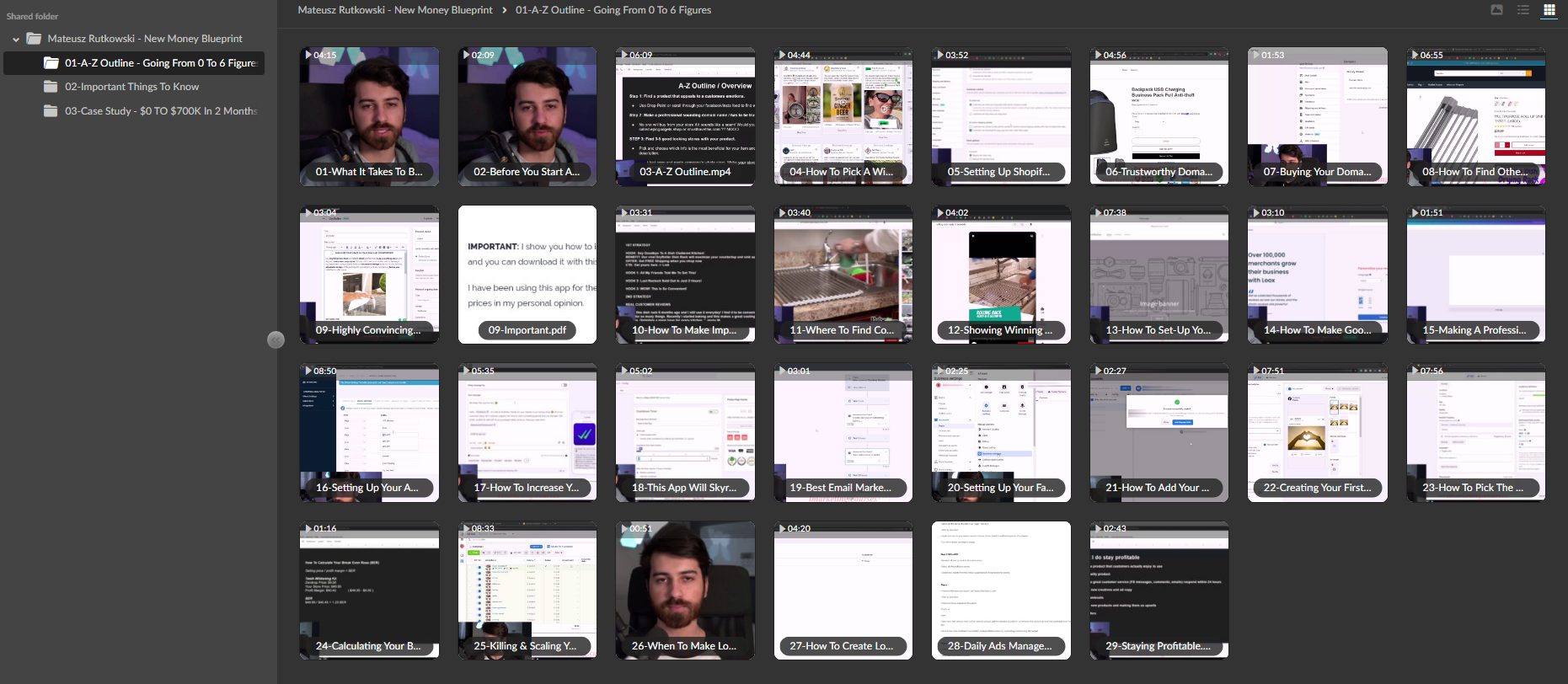1568x684 pixels.
Task: Open the '22-Creating Your First...' video
Action: click(1318, 432)
